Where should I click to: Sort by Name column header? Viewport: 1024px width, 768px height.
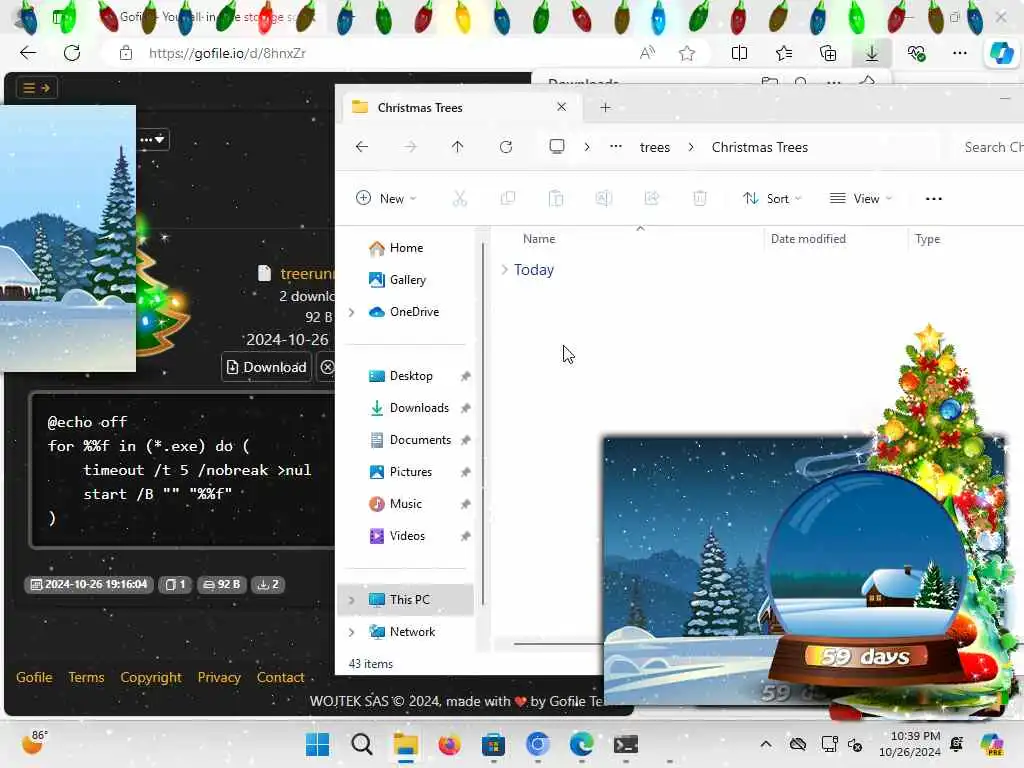[539, 239]
